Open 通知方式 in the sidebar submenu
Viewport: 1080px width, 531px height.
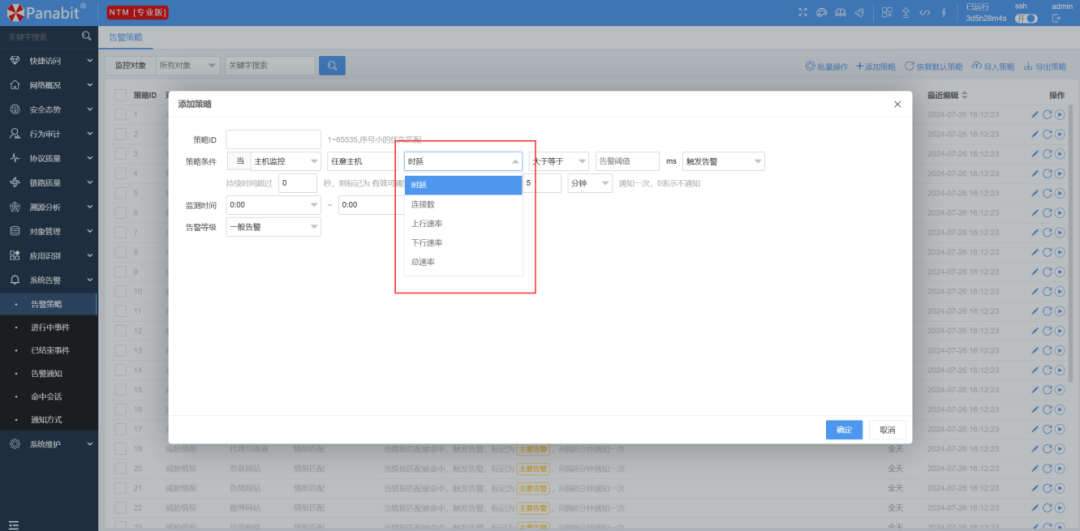[x=46, y=419]
